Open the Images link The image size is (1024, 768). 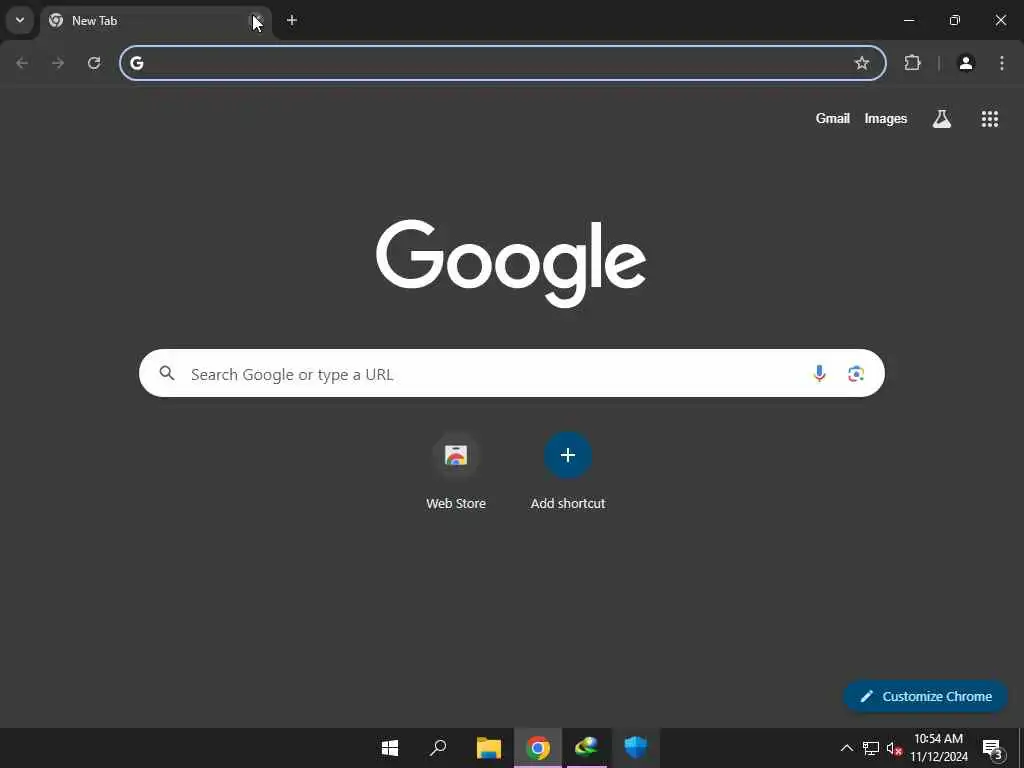[886, 118]
